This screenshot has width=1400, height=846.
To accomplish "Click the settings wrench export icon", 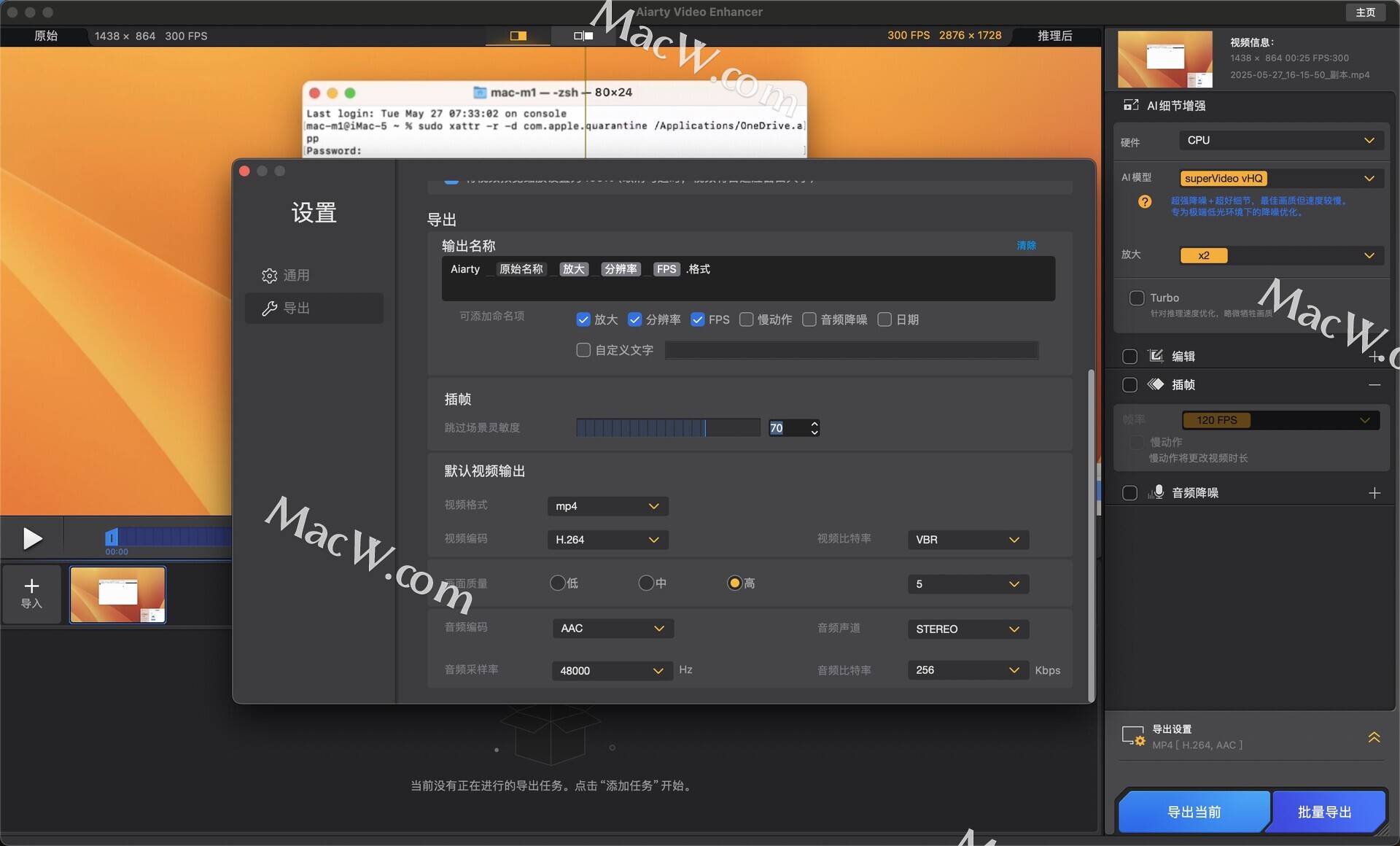I will (x=269, y=308).
